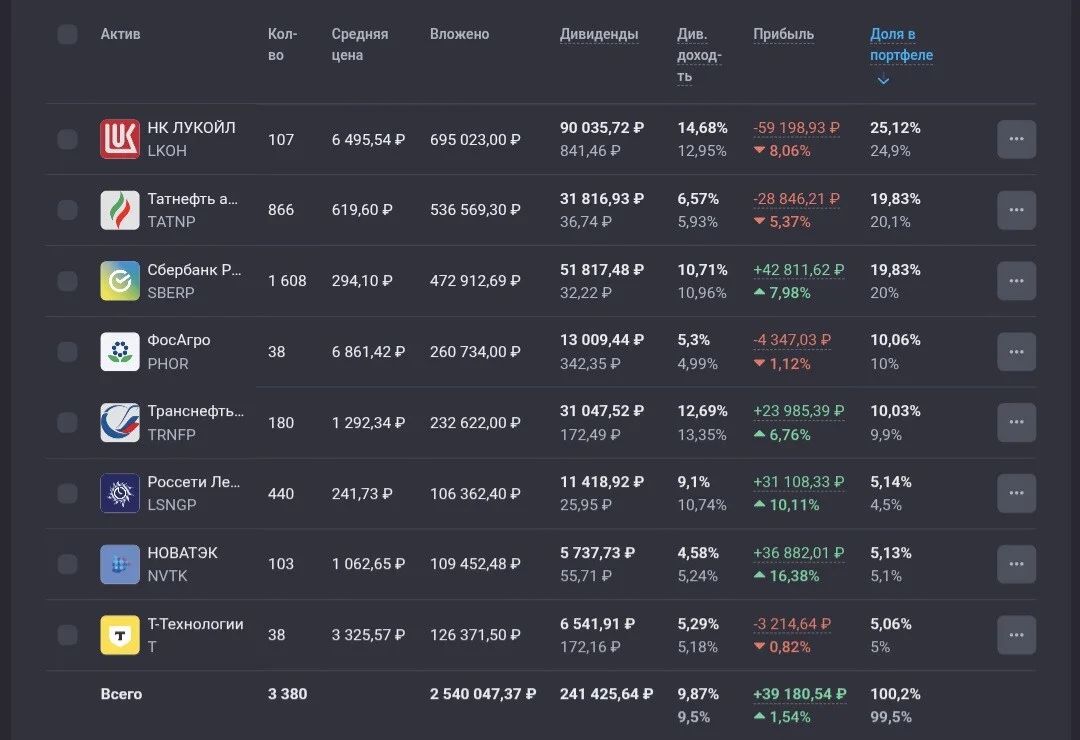Click the NOVATEK NVTK logo icon
This screenshot has height=740, width=1080.
tap(120, 564)
